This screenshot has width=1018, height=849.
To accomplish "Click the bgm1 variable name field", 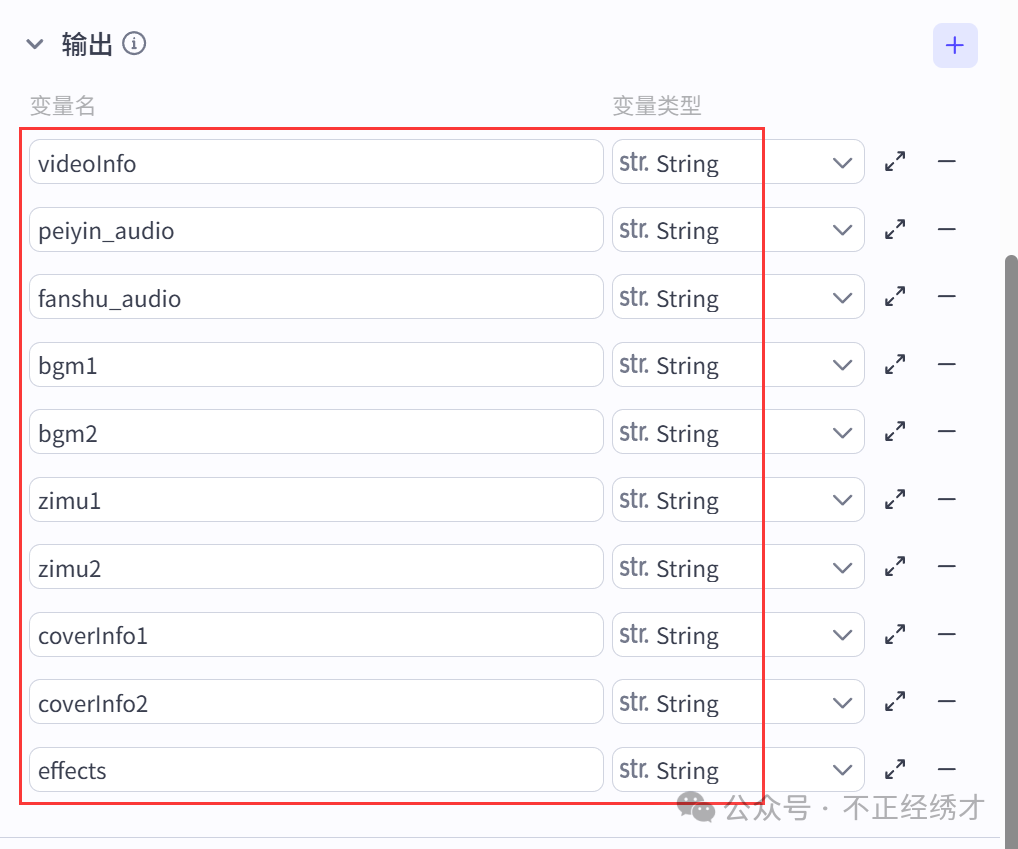I will tap(316, 365).
